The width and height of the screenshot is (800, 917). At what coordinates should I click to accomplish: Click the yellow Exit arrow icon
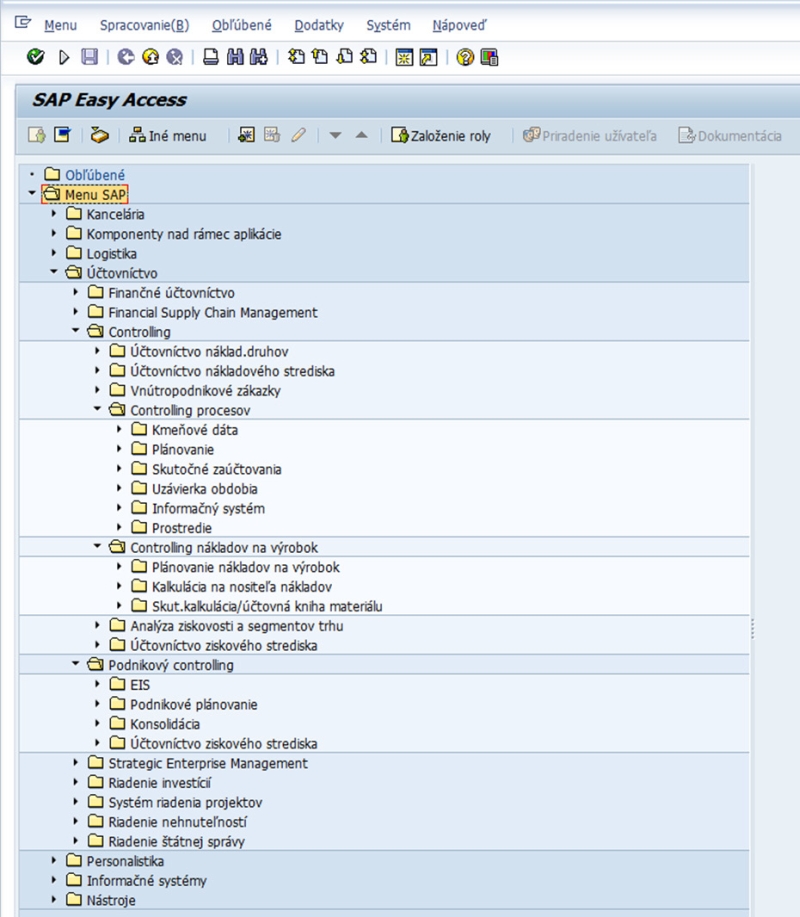pyautogui.click(x=150, y=57)
